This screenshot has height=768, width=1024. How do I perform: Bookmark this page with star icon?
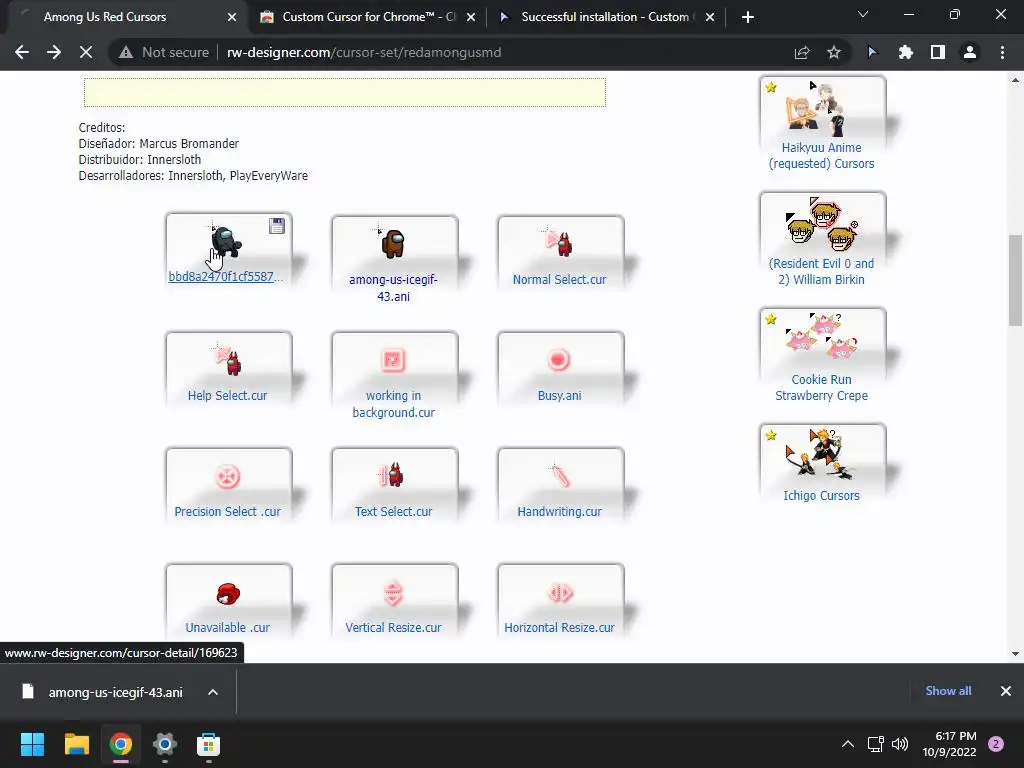pyautogui.click(x=834, y=52)
